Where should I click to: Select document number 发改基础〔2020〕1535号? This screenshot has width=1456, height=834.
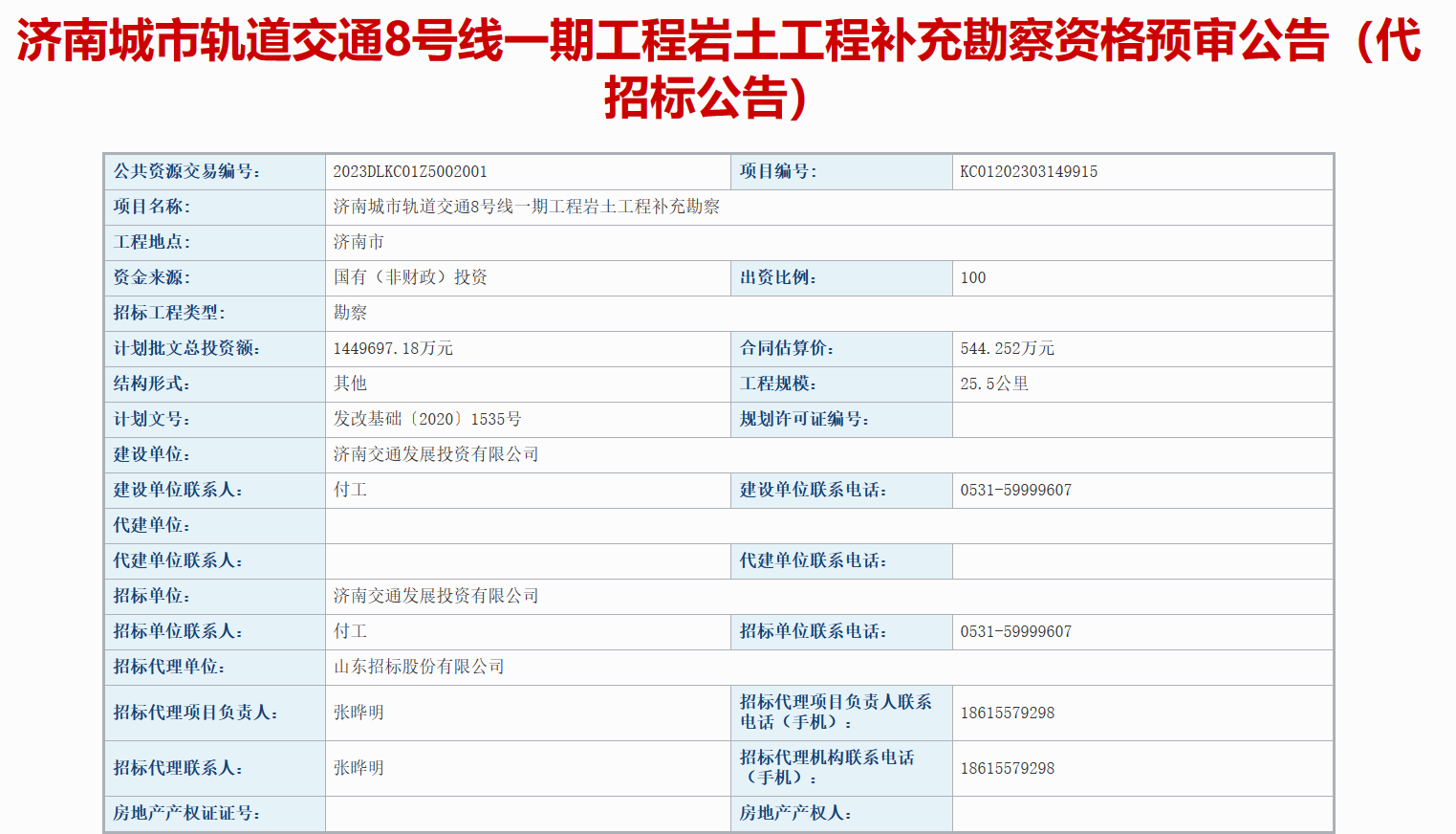pos(427,419)
